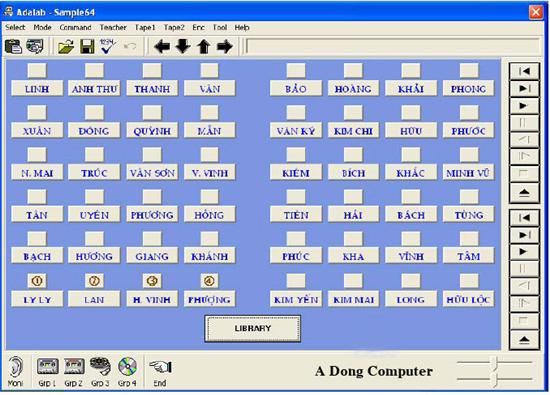Select student VÂN SƠN
Image resolution: width=550 pixels, height=395 pixels.
[x=152, y=173]
